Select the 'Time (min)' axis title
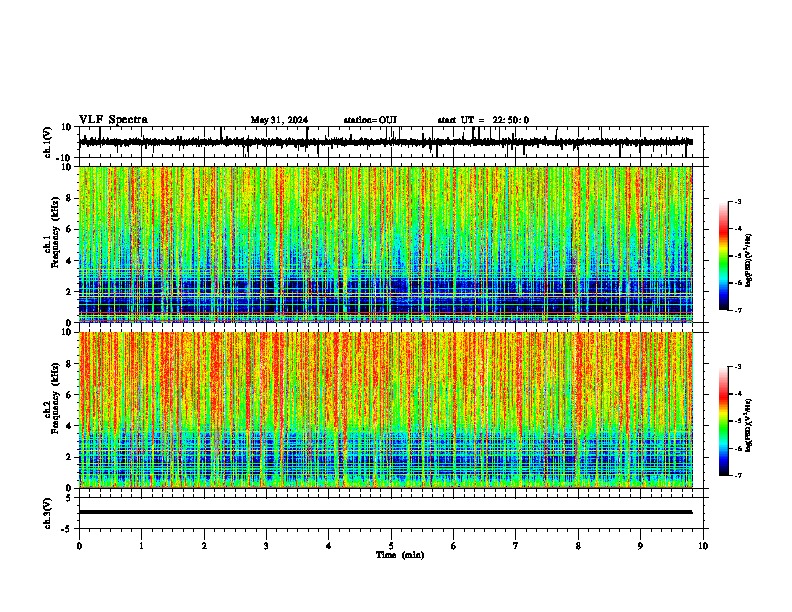 400,555
